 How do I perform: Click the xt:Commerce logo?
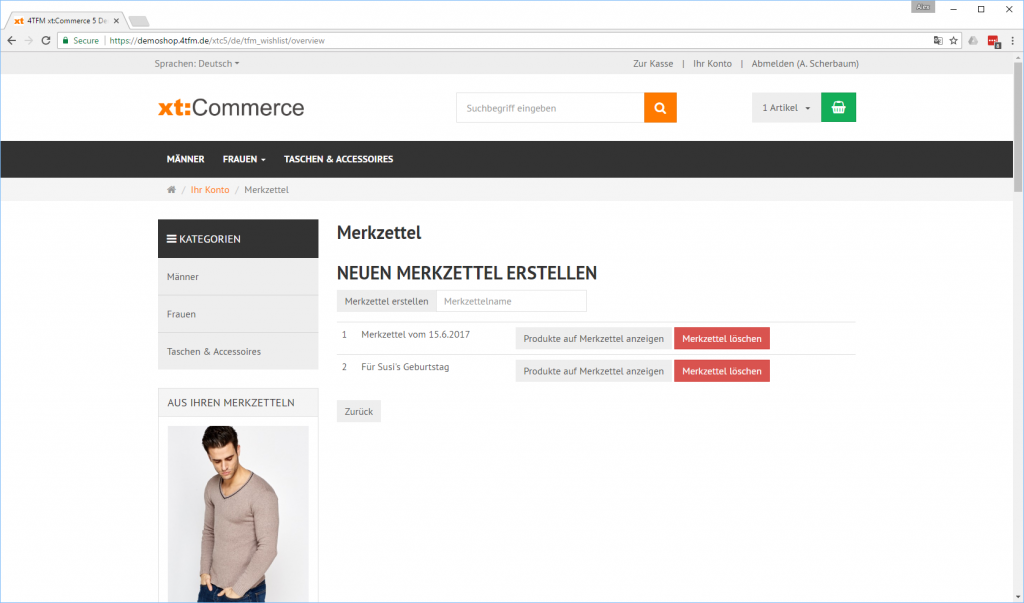tap(231, 108)
